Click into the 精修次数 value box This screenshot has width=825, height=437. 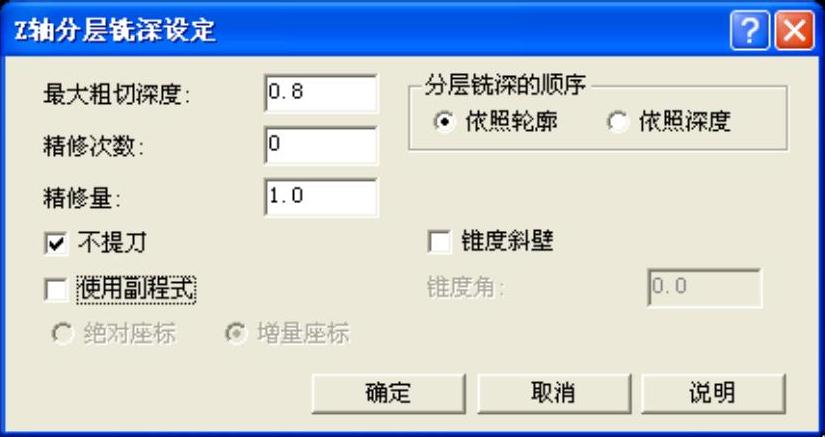(320, 146)
